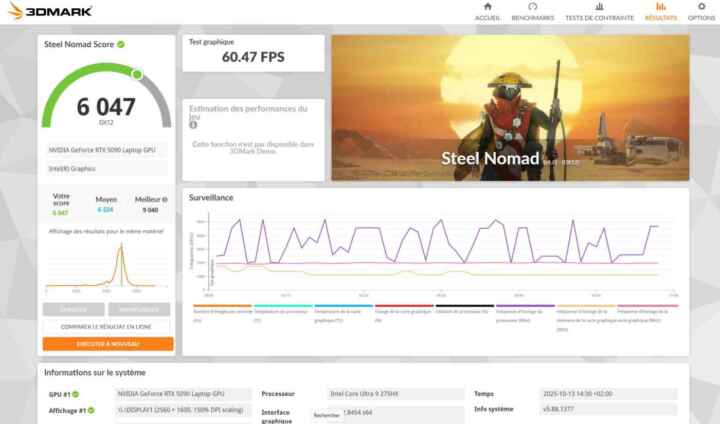720x424 pixels.
Task: Open Options gear icon
Action: [x=701, y=7]
